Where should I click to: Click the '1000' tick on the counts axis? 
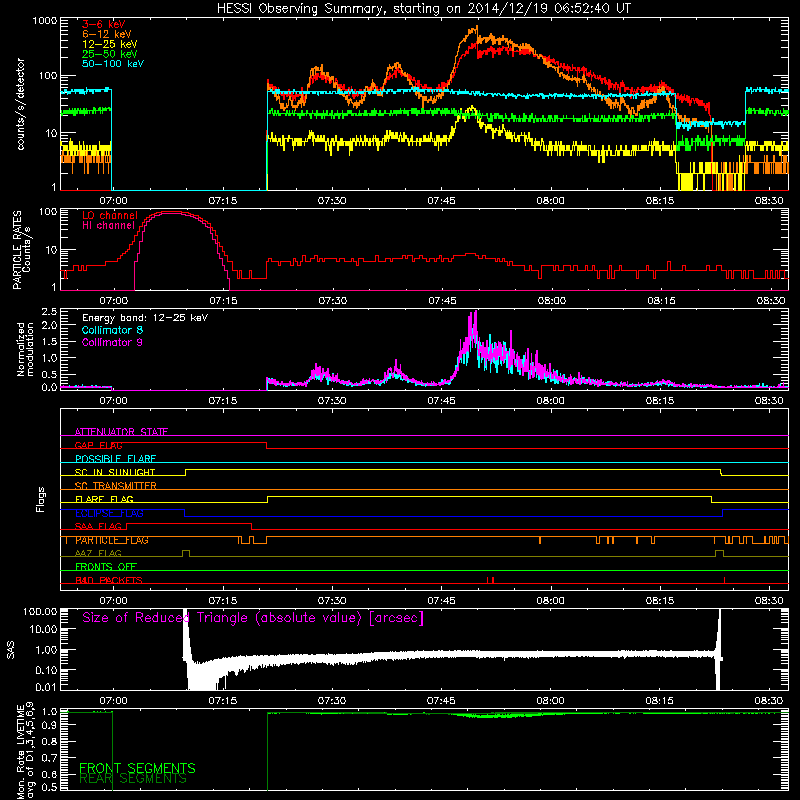(x=44, y=21)
